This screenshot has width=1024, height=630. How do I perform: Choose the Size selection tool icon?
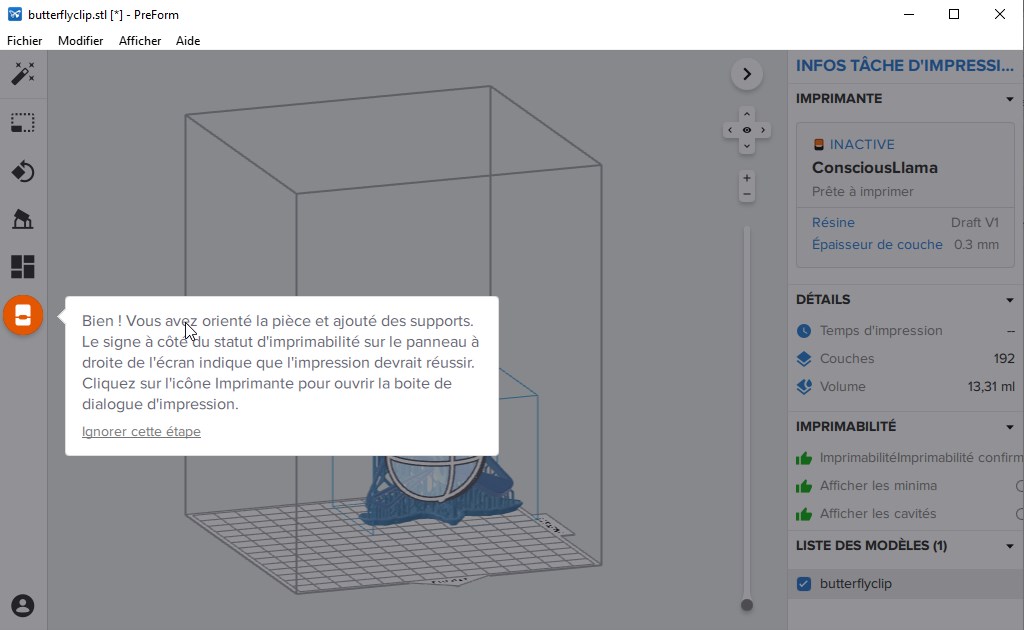tap(23, 123)
